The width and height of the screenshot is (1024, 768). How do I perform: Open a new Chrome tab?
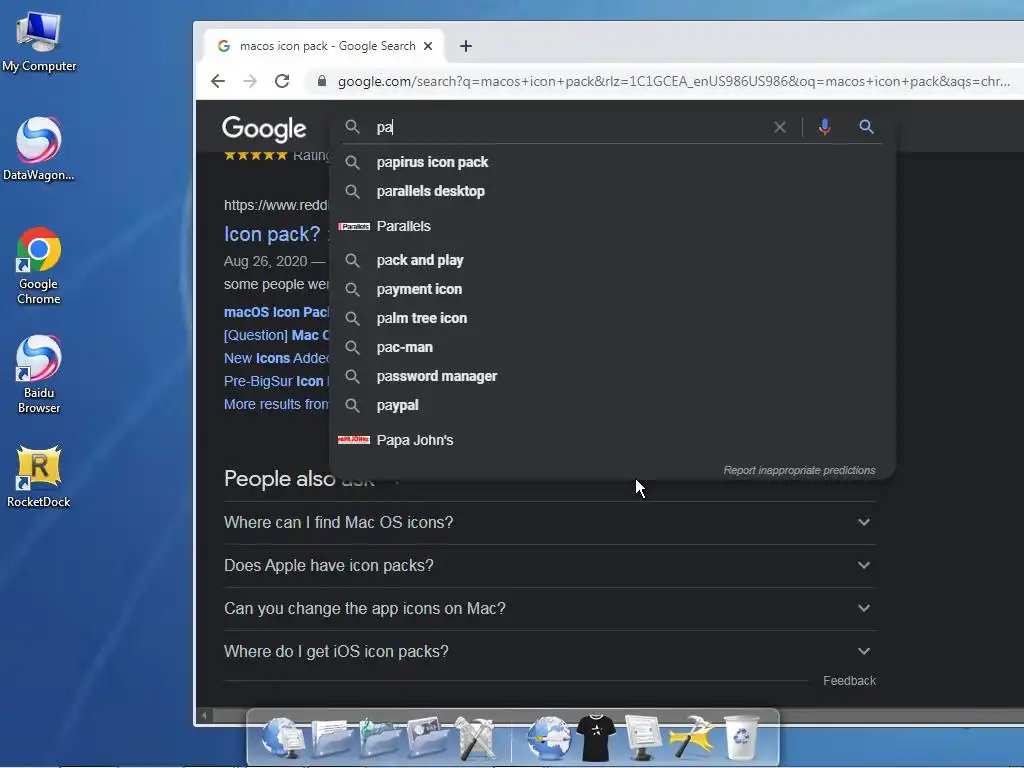click(466, 46)
